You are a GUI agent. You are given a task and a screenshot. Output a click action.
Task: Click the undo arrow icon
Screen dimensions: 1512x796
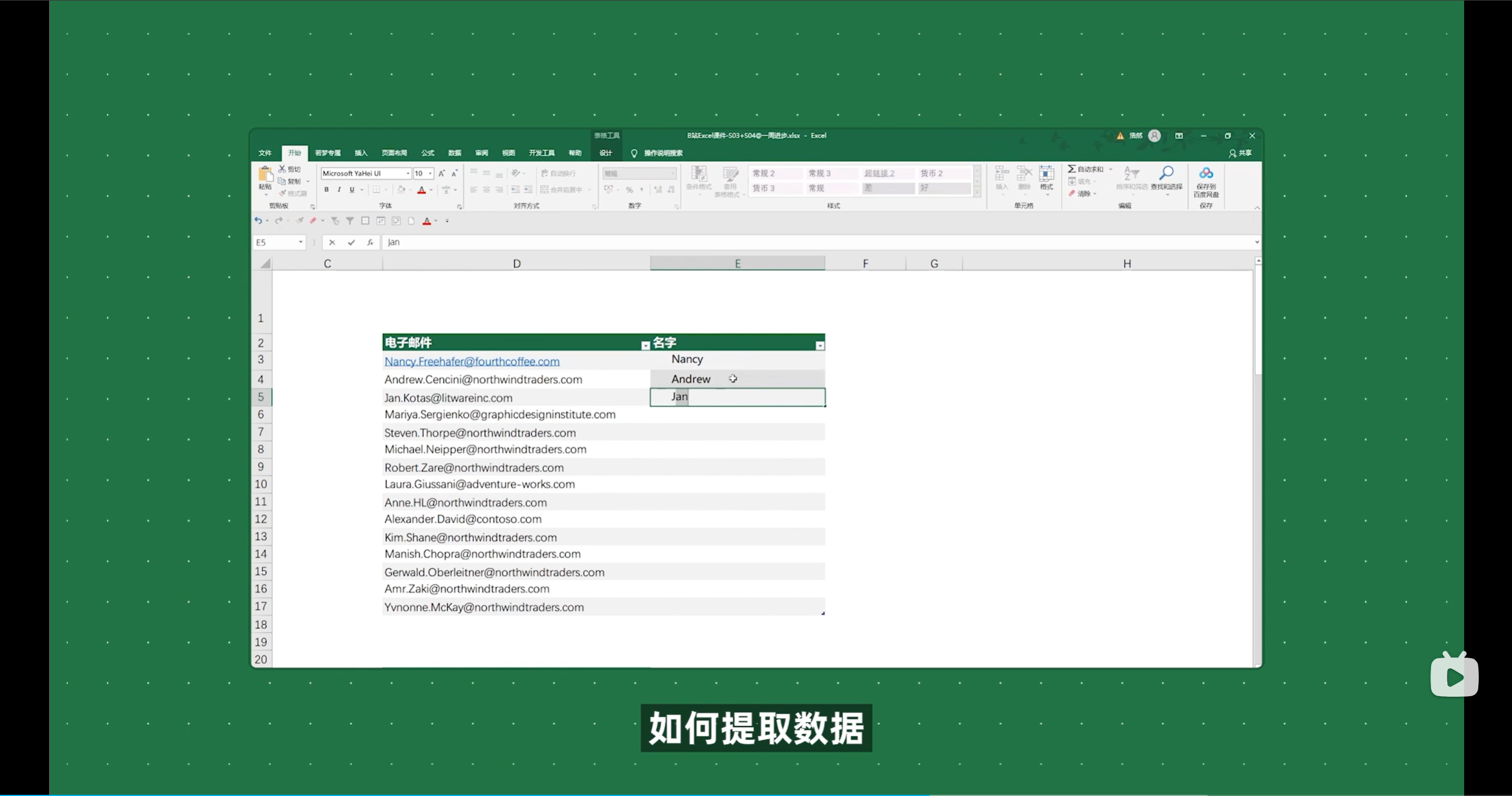coord(258,220)
